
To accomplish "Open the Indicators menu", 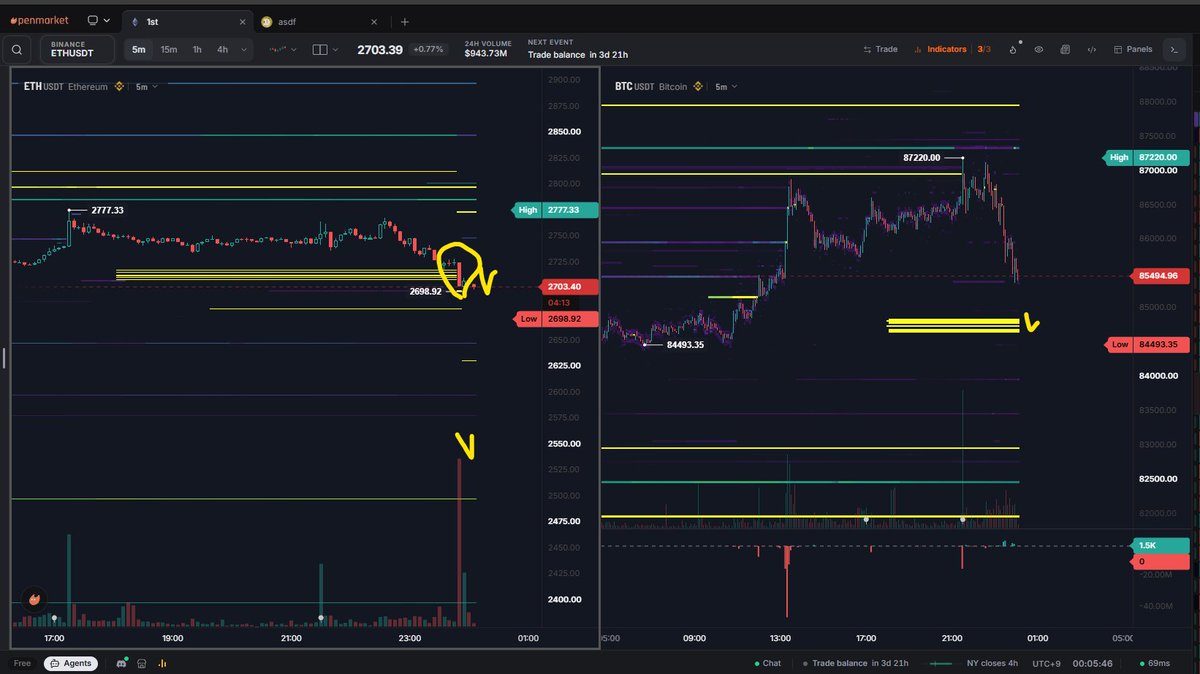I will click(x=938, y=49).
